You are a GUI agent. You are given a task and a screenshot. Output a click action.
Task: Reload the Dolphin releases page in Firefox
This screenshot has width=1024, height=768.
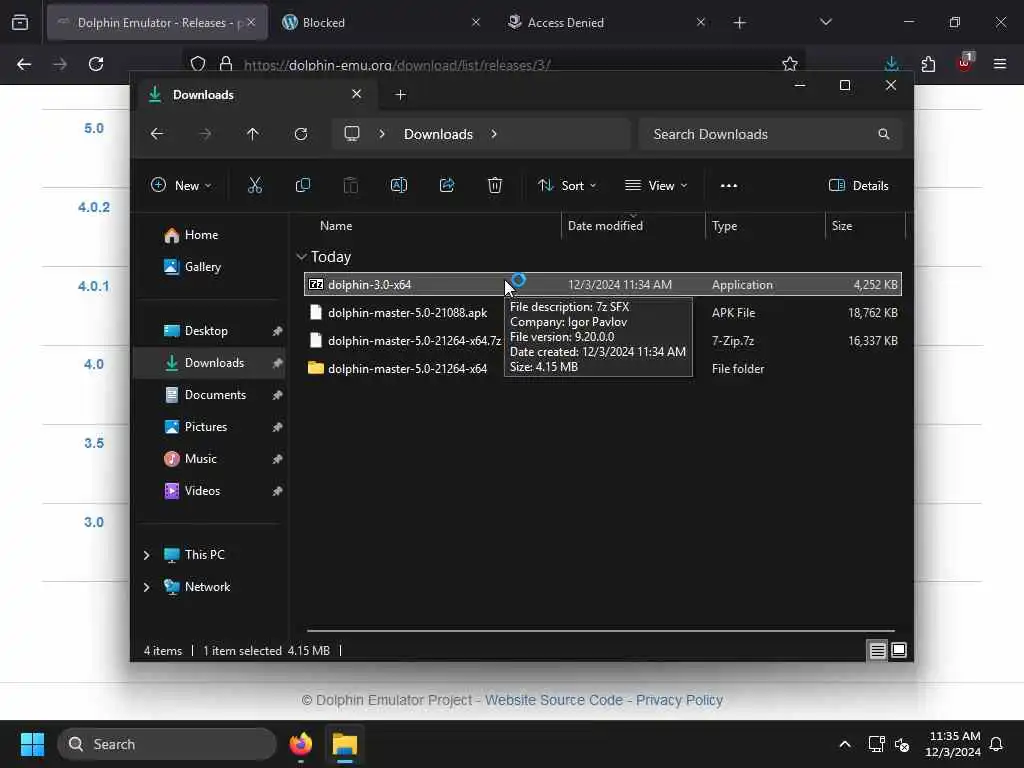click(96, 64)
